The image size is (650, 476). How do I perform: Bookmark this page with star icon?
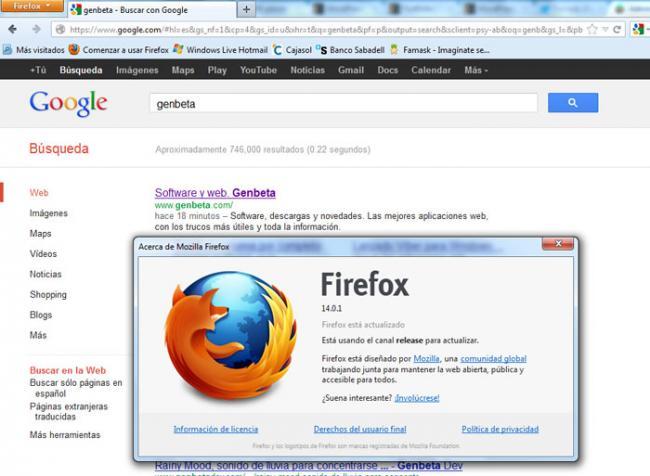click(x=593, y=29)
